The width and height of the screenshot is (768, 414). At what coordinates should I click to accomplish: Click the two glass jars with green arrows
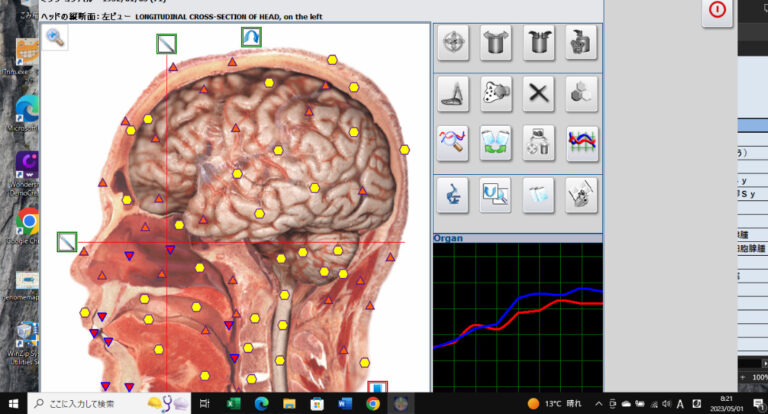tap(496, 144)
